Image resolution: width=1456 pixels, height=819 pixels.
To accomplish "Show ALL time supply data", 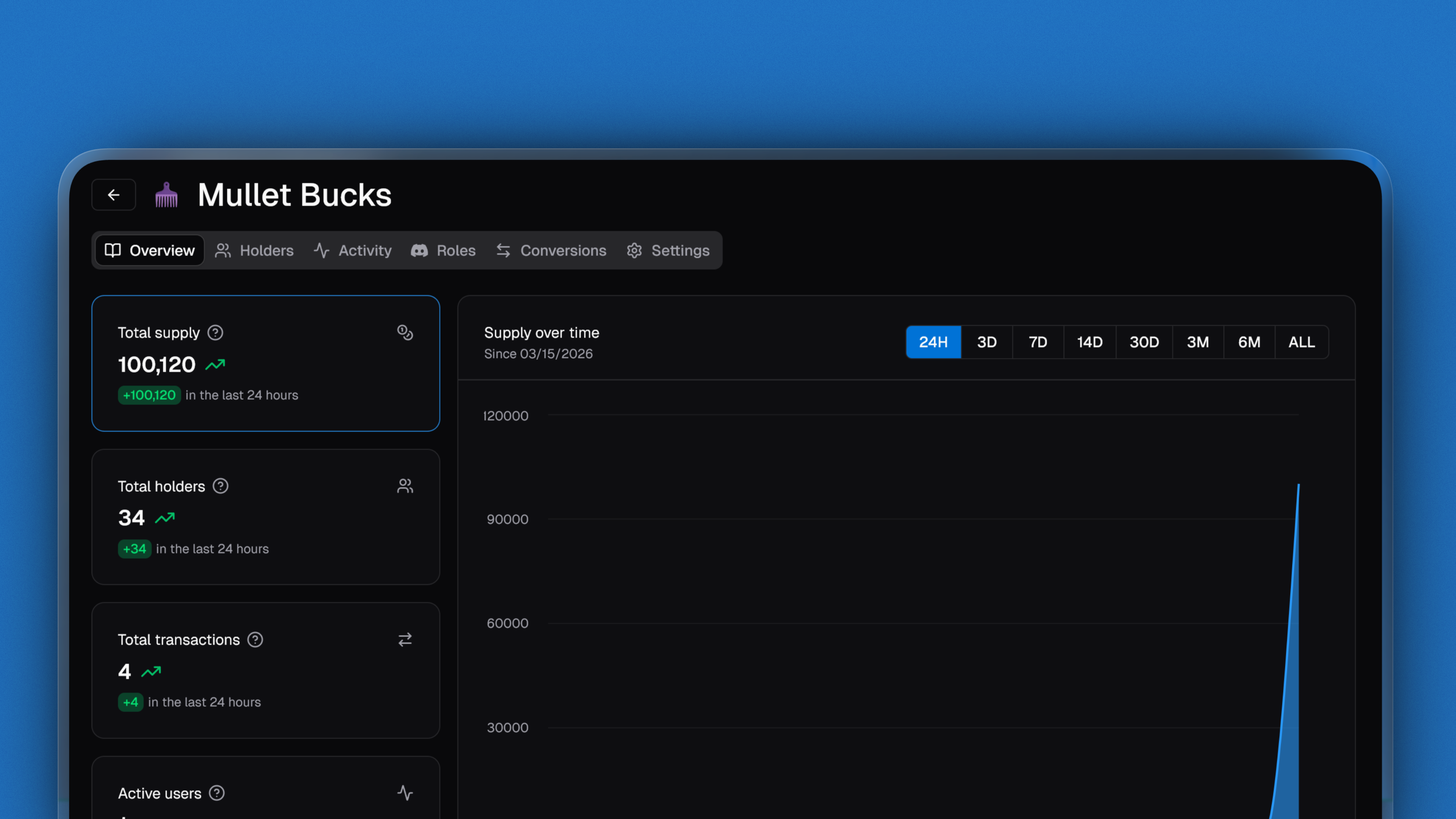I will click(x=1301, y=342).
